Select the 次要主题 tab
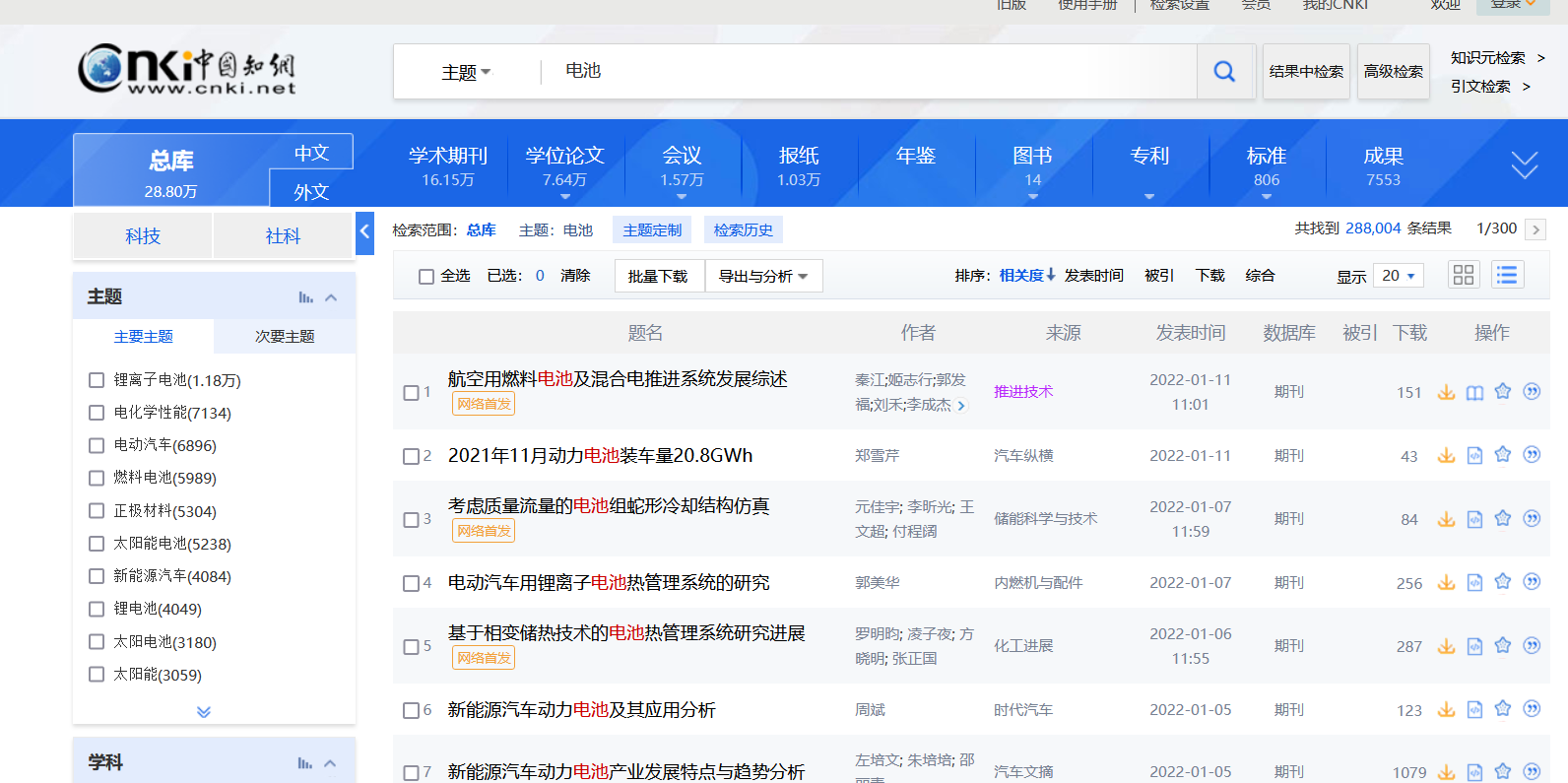This screenshot has height=783, width=1568. pyautogui.click(x=285, y=336)
